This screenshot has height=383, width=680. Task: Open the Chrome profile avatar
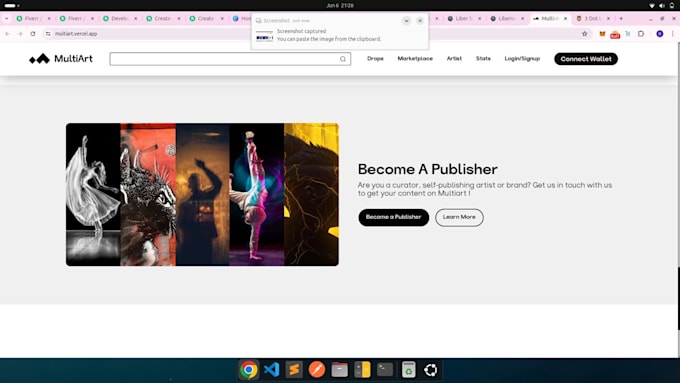click(660, 33)
